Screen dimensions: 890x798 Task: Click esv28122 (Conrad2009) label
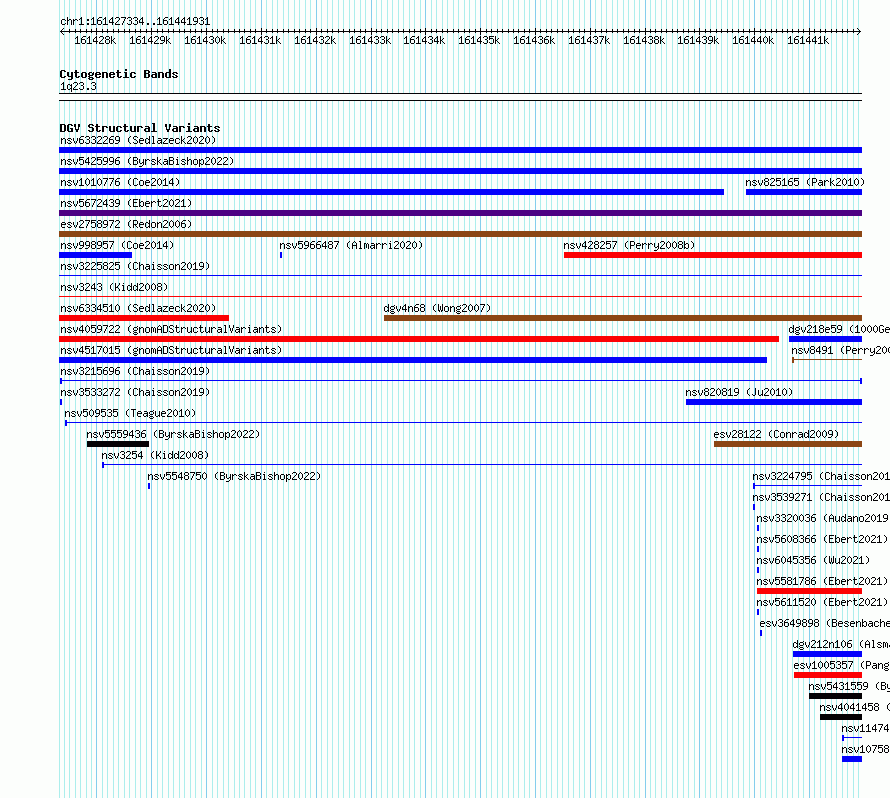point(776,434)
